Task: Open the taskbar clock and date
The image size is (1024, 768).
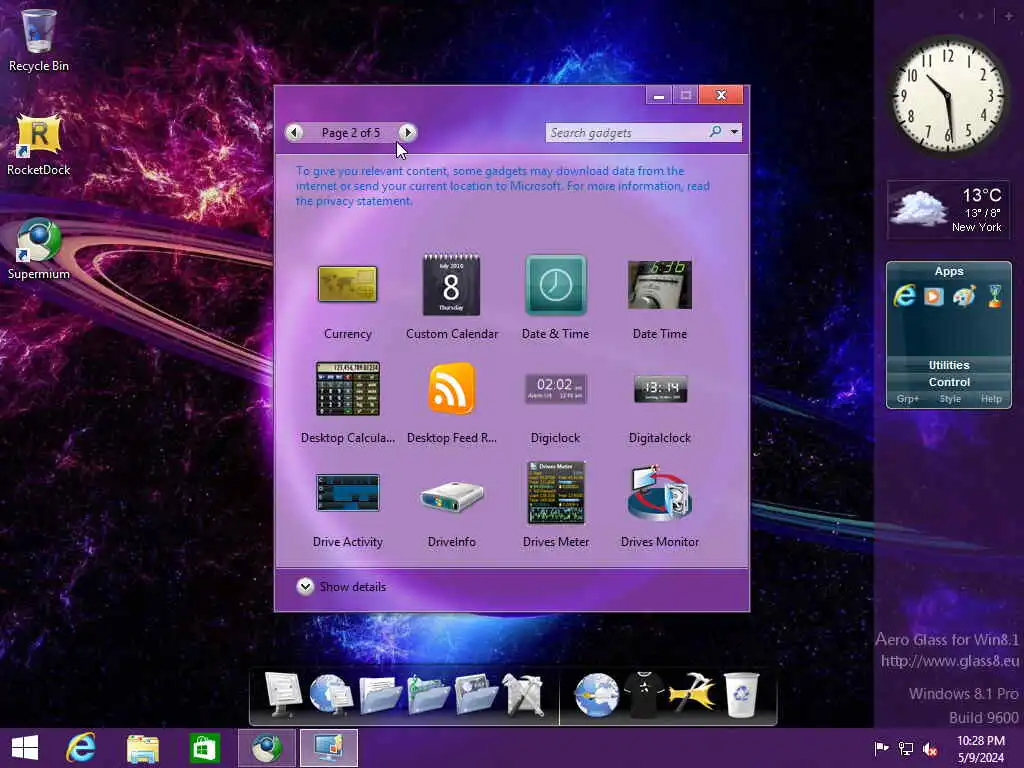Action: click(980, 748)
